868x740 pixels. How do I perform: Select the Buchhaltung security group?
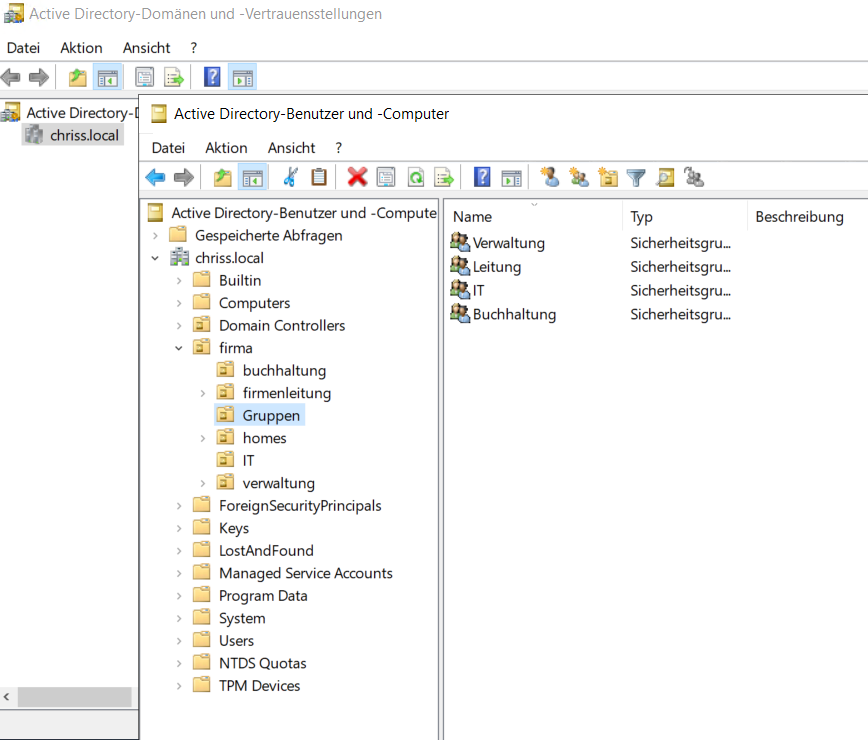[x=514, y=314]
